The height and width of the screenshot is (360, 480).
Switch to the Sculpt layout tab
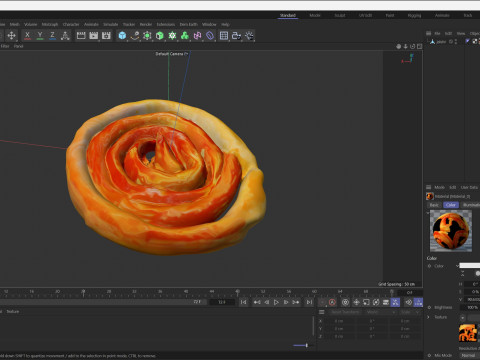tap(340, 15)
